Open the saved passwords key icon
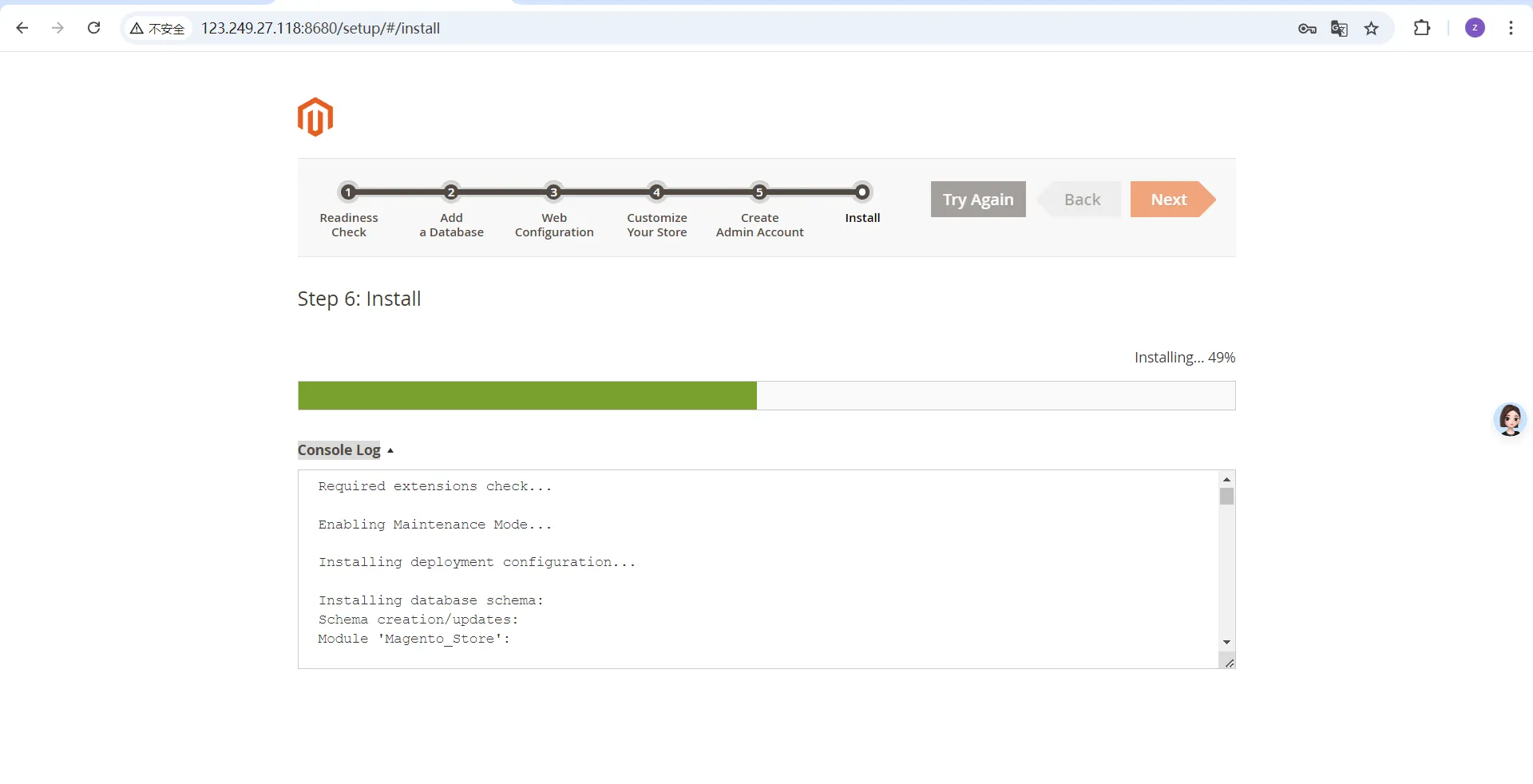 pos(1307,29)
